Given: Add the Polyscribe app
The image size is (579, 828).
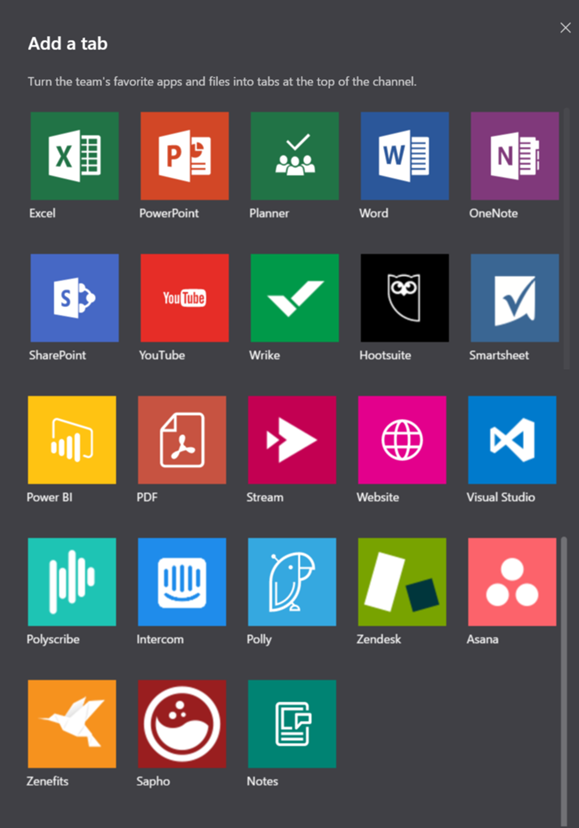Looking at the screenshot, I should [72, 582].
